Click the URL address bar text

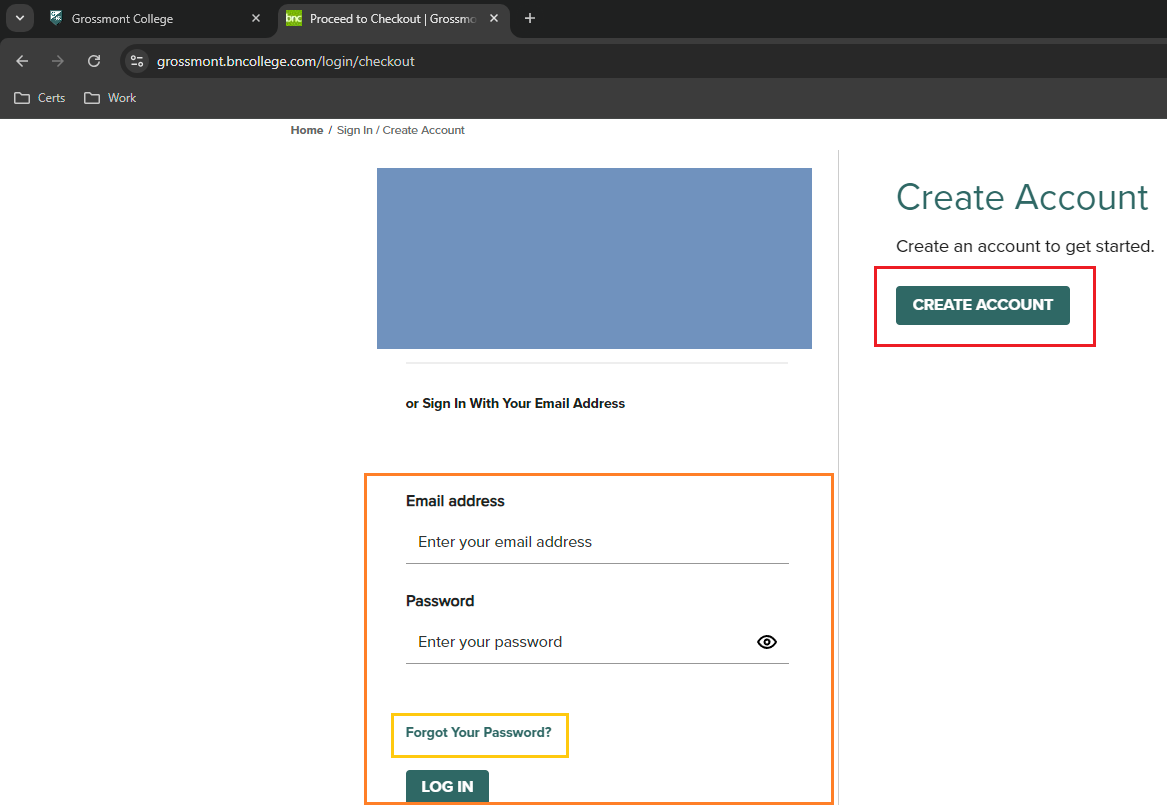[x=286, y=61]
